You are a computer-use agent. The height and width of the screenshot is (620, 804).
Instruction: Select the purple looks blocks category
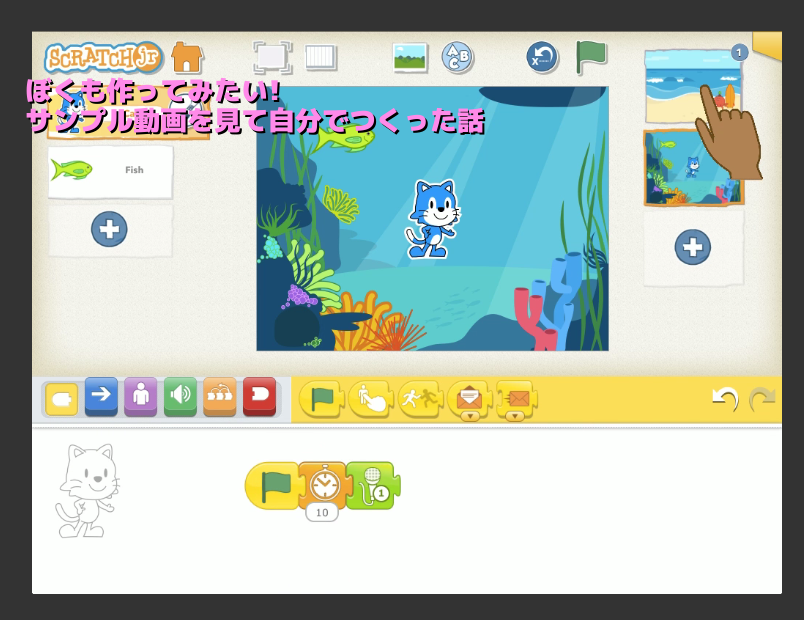tap(140, 396)
